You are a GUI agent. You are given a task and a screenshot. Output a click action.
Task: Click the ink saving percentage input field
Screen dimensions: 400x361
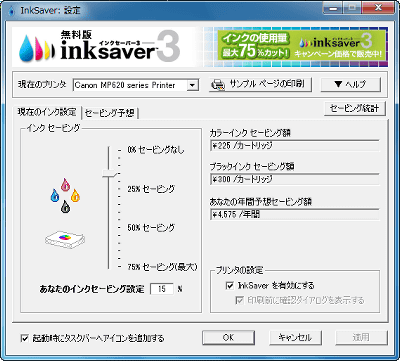click(x=162, y=289)
